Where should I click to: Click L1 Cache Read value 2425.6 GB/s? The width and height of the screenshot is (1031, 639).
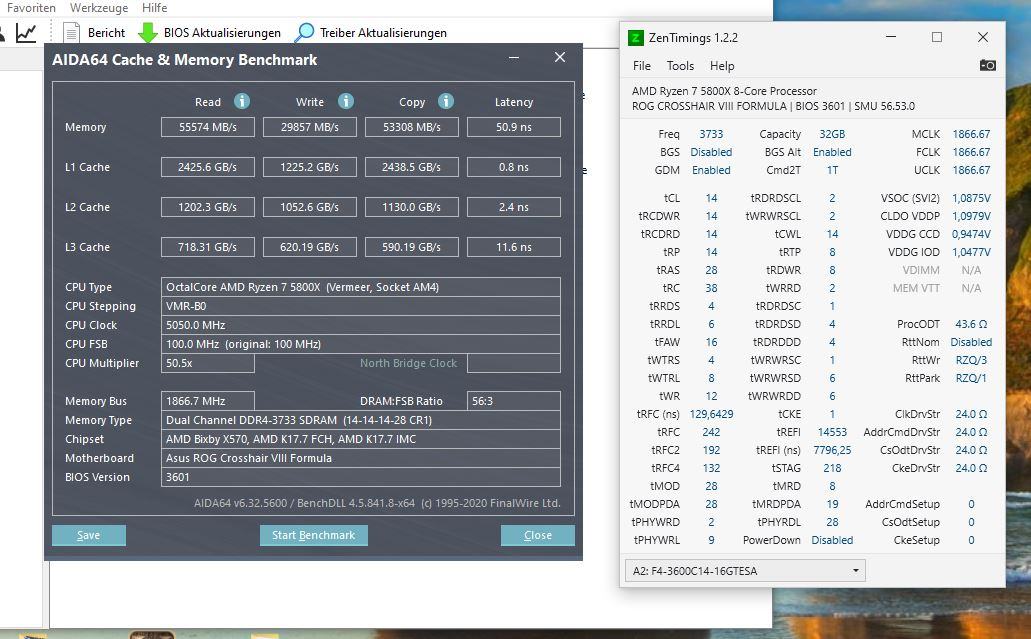(x=208, y=167)
